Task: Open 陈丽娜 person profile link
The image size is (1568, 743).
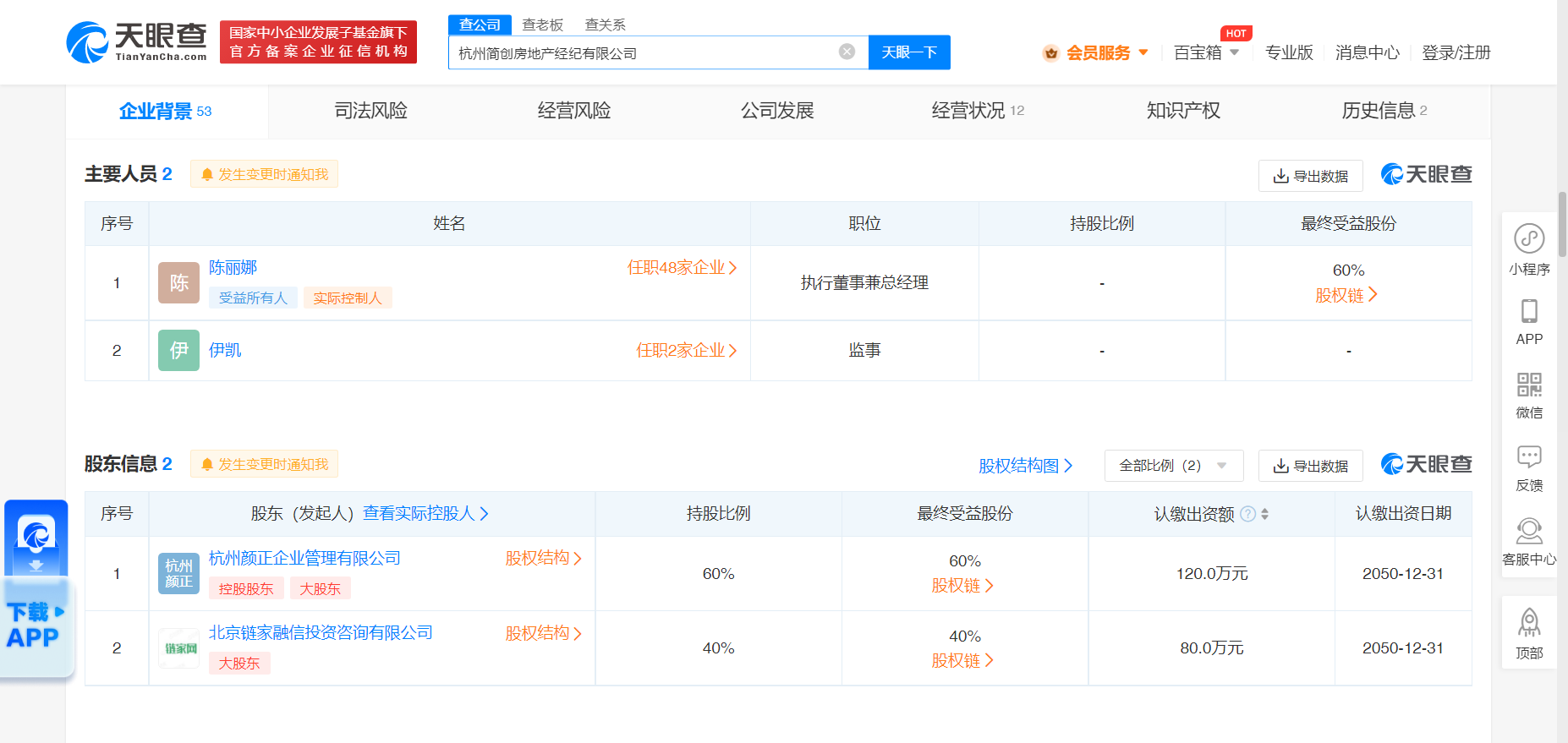Action: [233, 268]
